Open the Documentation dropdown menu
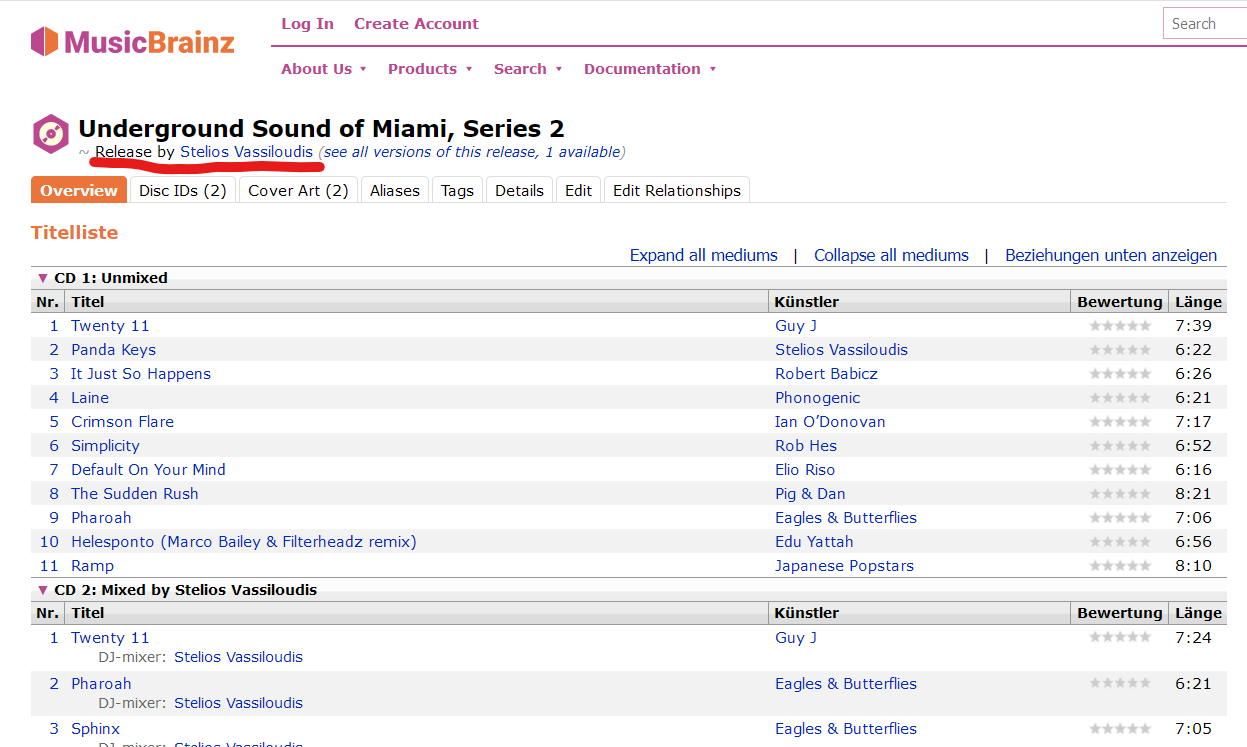 coord(650,69)
